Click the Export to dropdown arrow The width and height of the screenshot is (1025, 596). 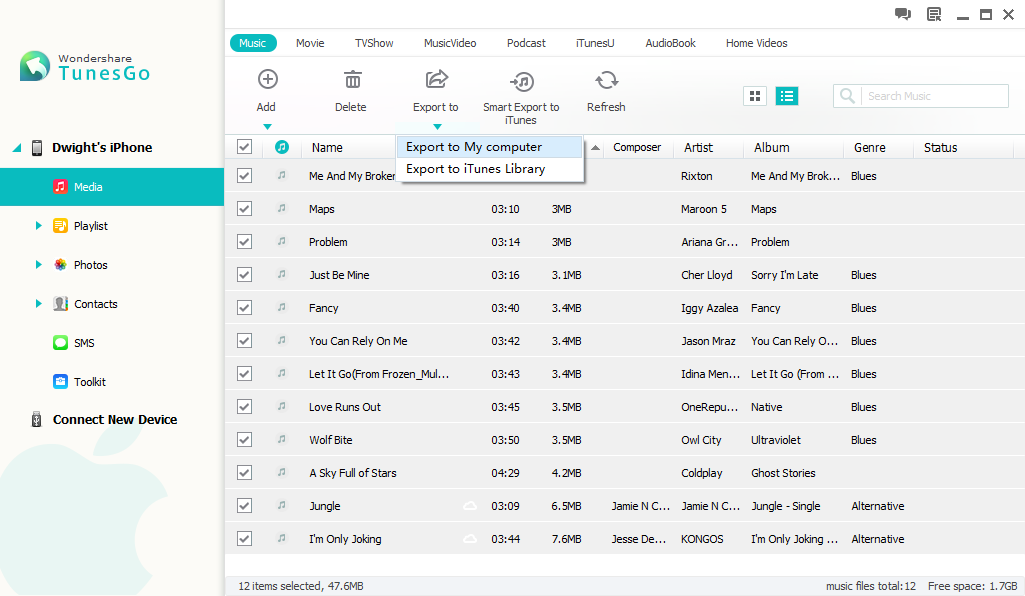[437, 127]
